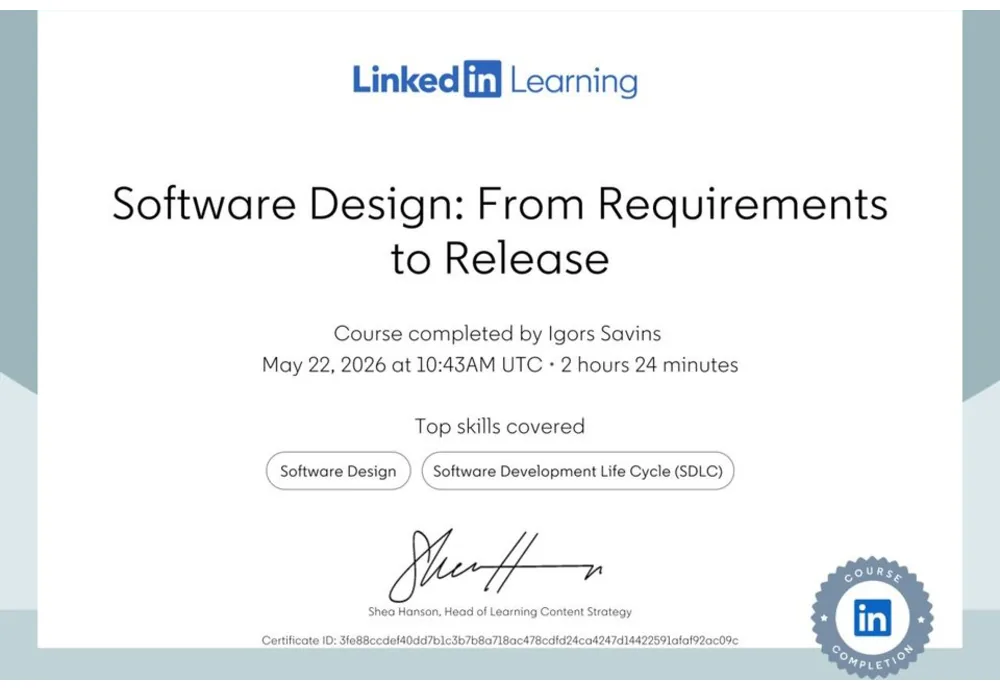This screenshot has width=1000, height=690.
Task: Click the Shea Hanson, Head of Learning Content Strategy caption
Action: click(500, 612)
